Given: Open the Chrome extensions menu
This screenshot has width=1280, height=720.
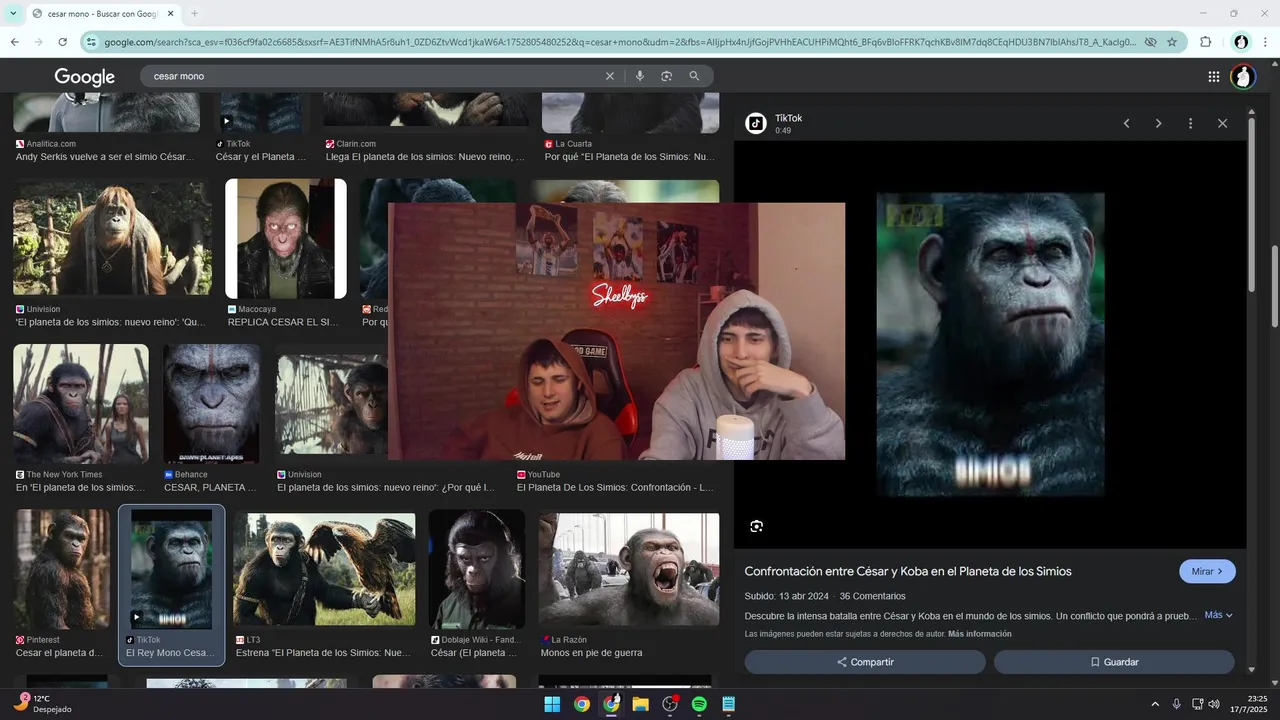Looking at the screenshot, I should coord(1205,42).
